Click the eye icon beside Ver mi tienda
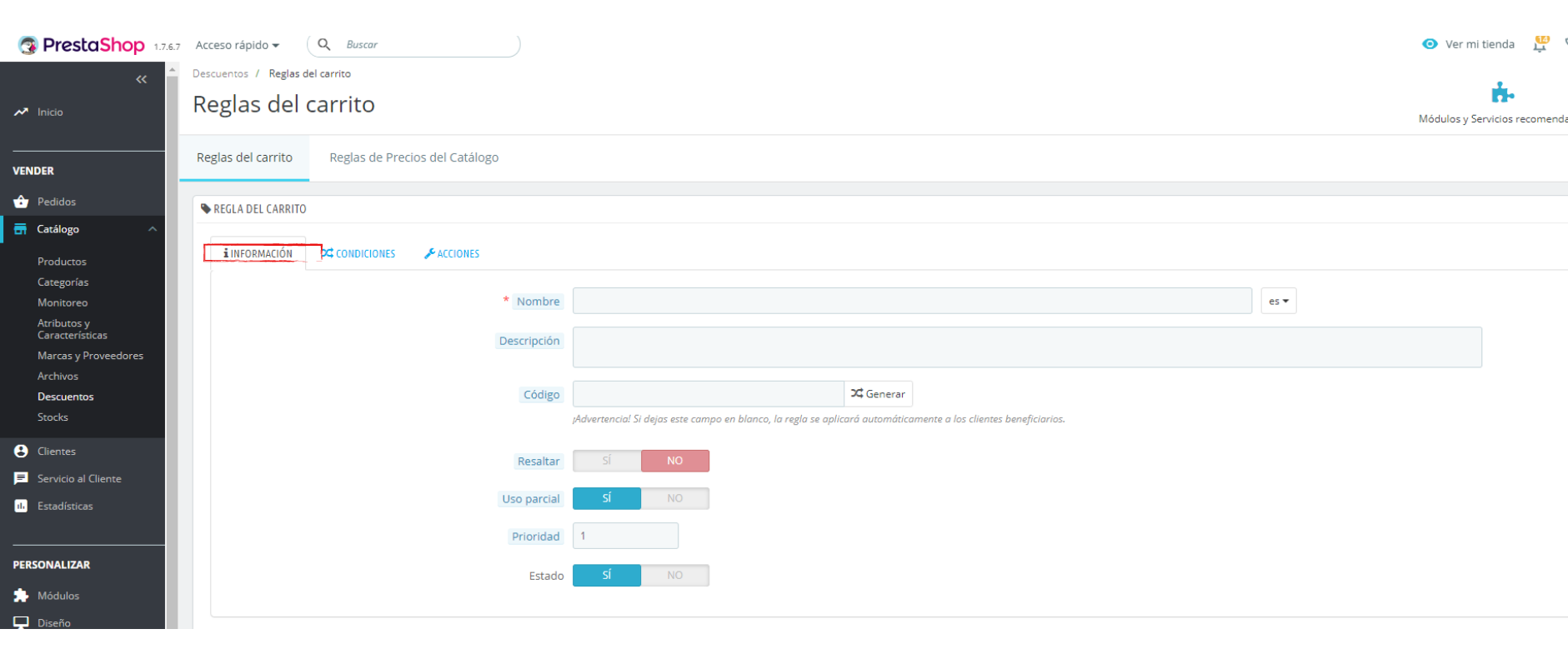 1430,44
